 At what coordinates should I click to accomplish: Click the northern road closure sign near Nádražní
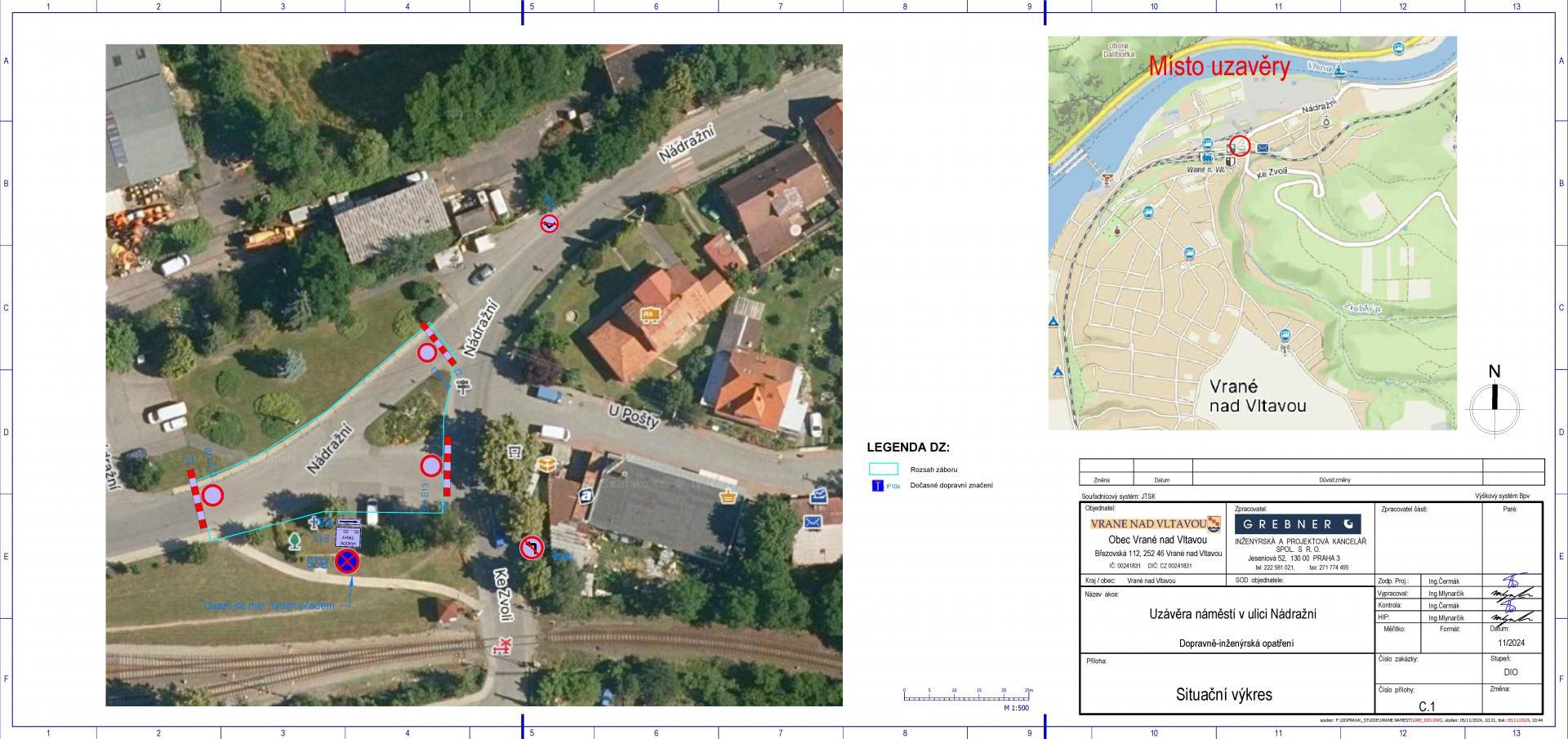click(x=427, y=353)
